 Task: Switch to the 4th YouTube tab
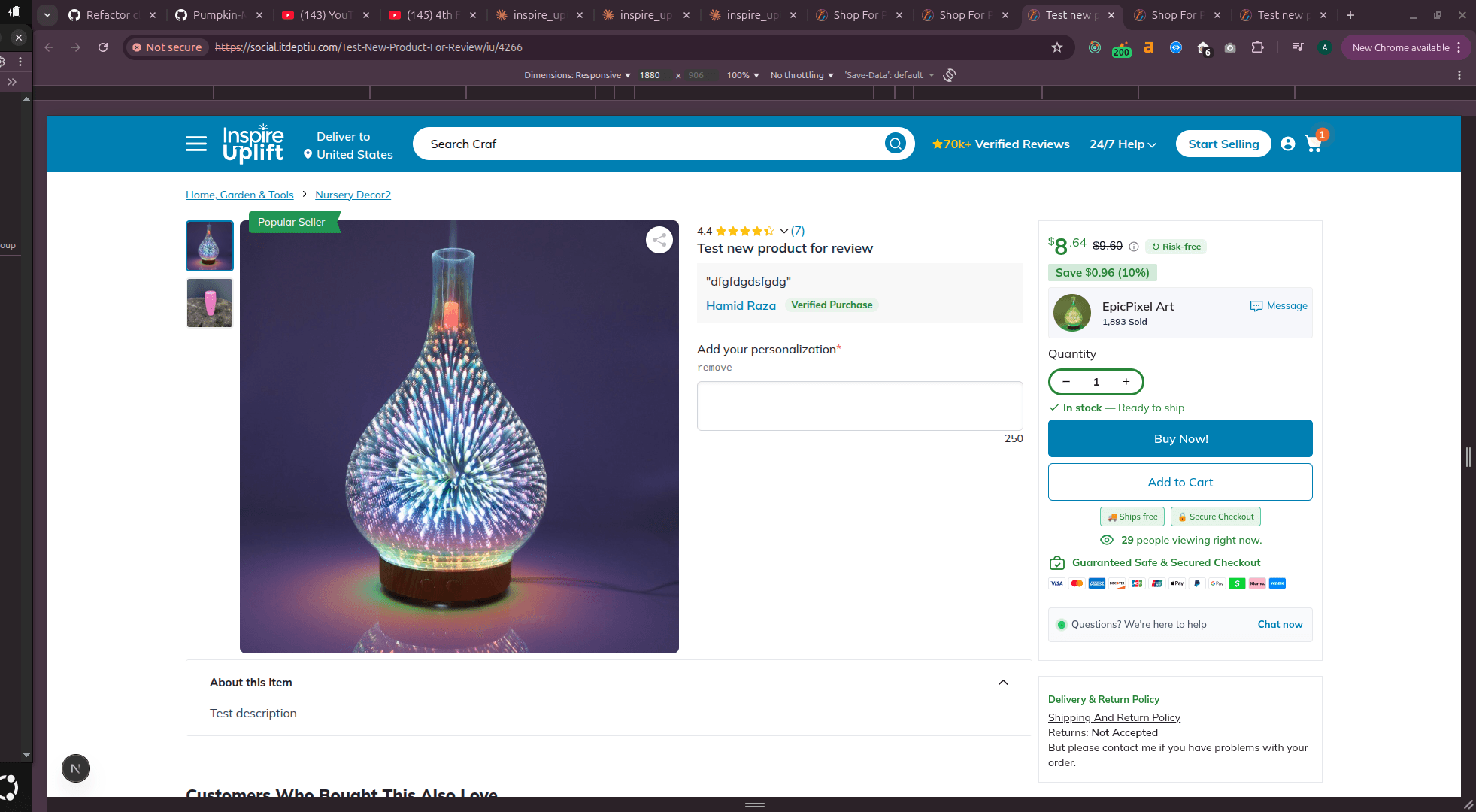point(432,15)
